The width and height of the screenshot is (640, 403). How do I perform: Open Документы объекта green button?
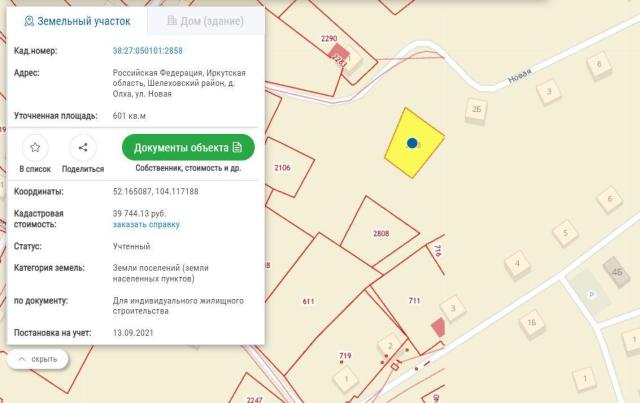(188, 147)
